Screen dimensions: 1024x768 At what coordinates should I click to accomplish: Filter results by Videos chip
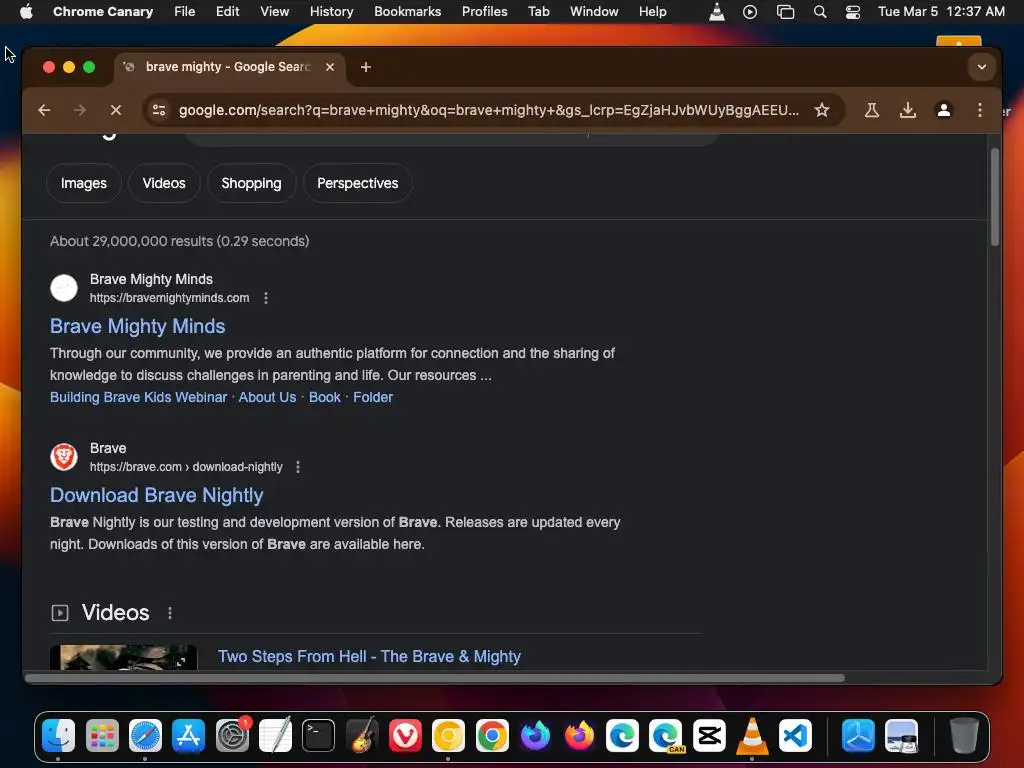[164, 184]
